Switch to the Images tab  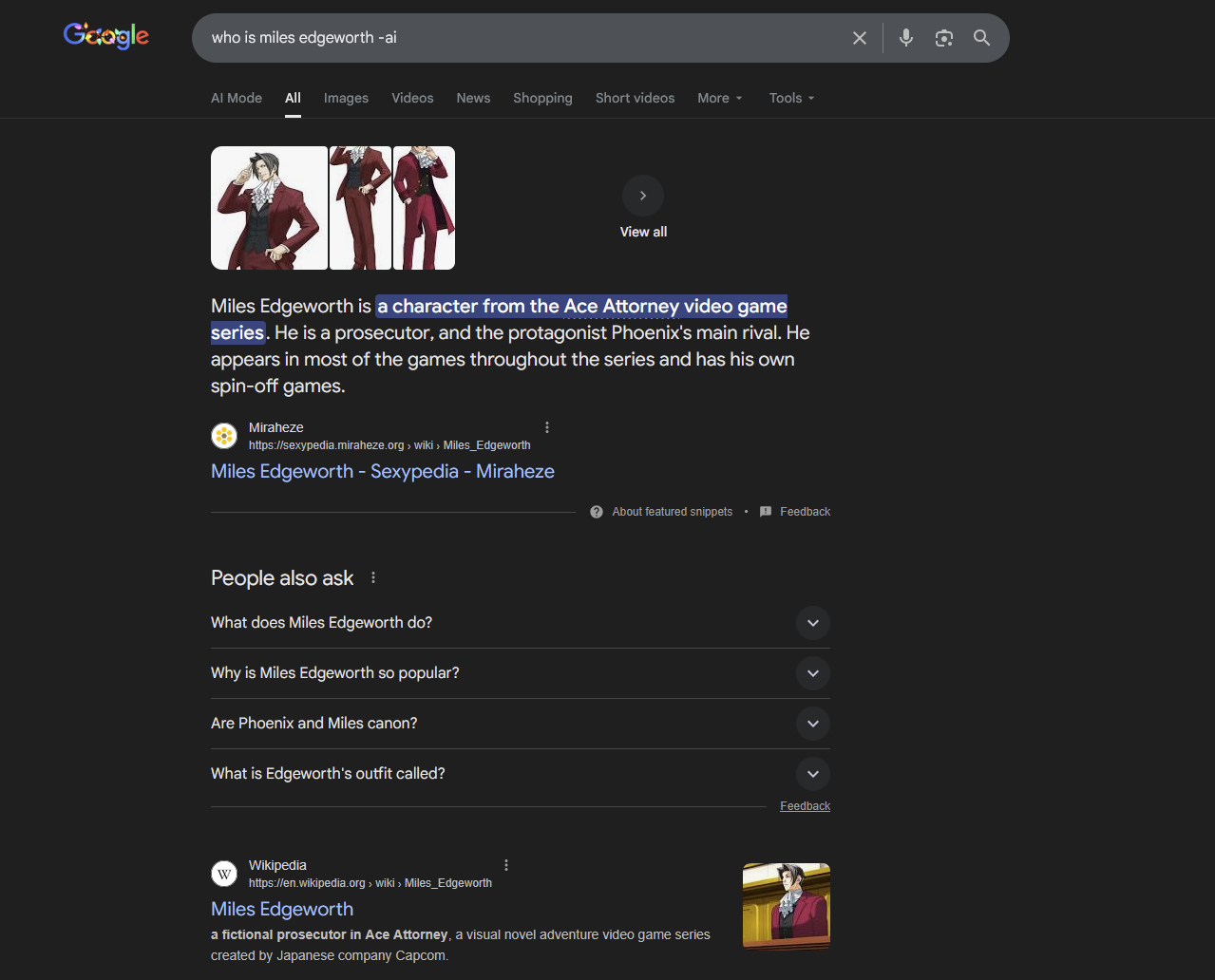pyautogui.click(x=346, y=98)
